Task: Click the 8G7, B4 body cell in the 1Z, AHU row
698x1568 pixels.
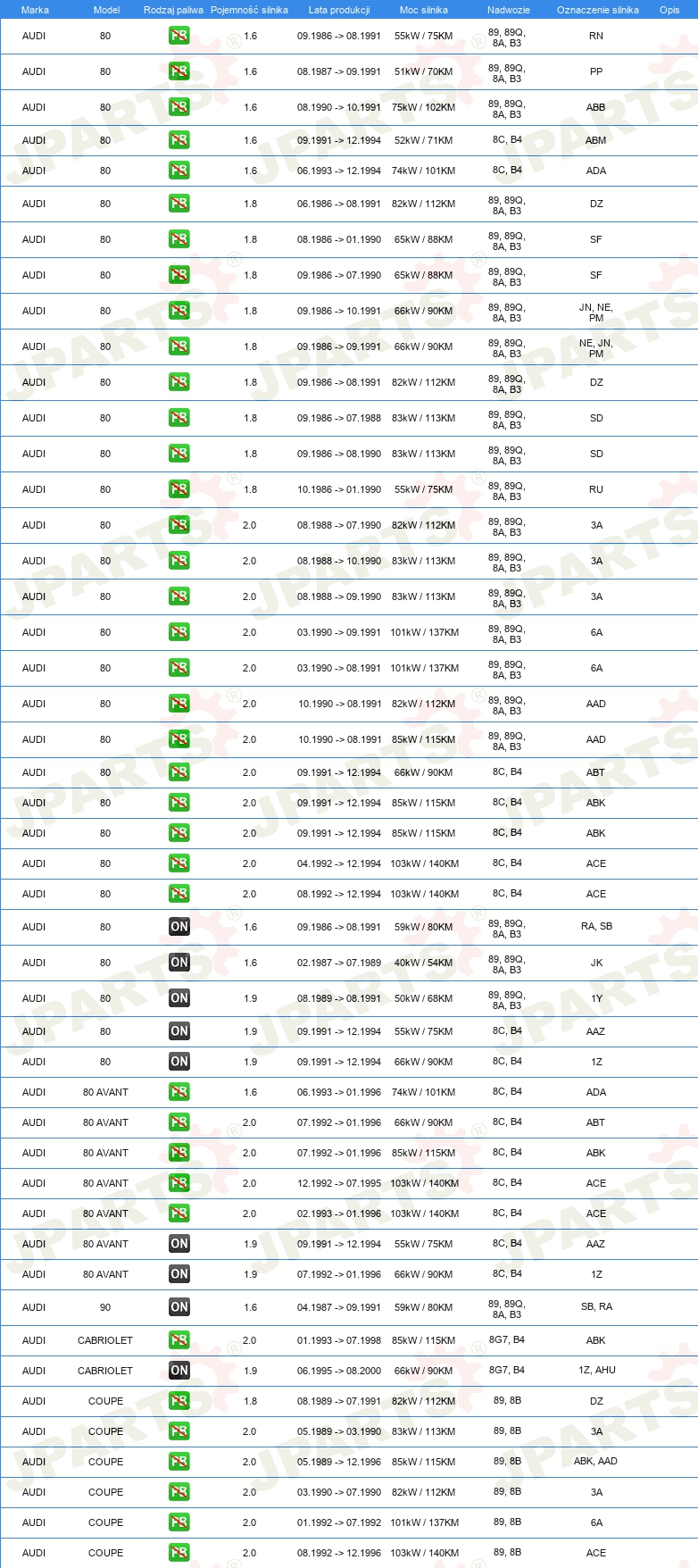Action: (x=507, y=1370)
